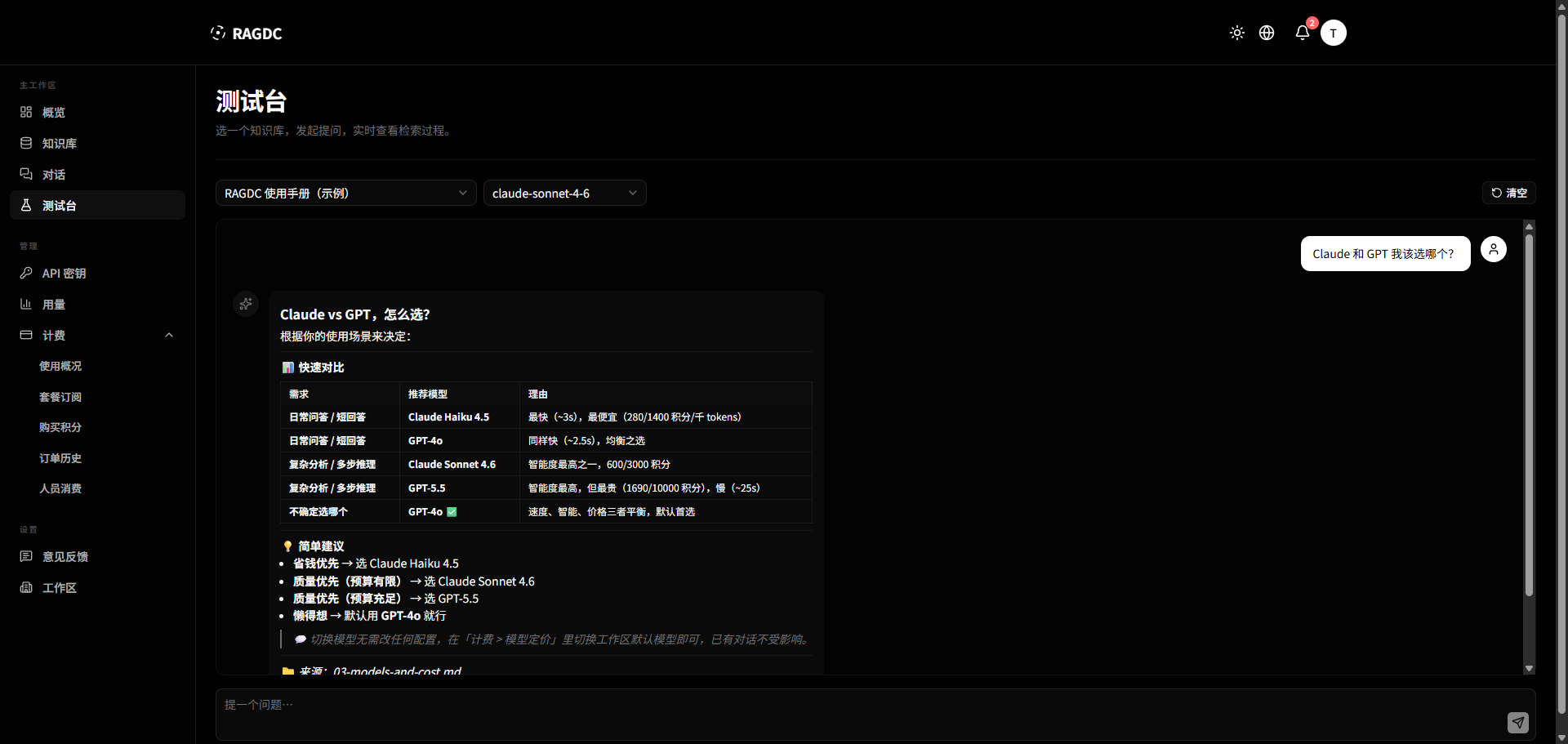This screenshot has width=1568, height=744.
Task: Click the 用量 bar chart icon
Action: [x=26, y=304]
